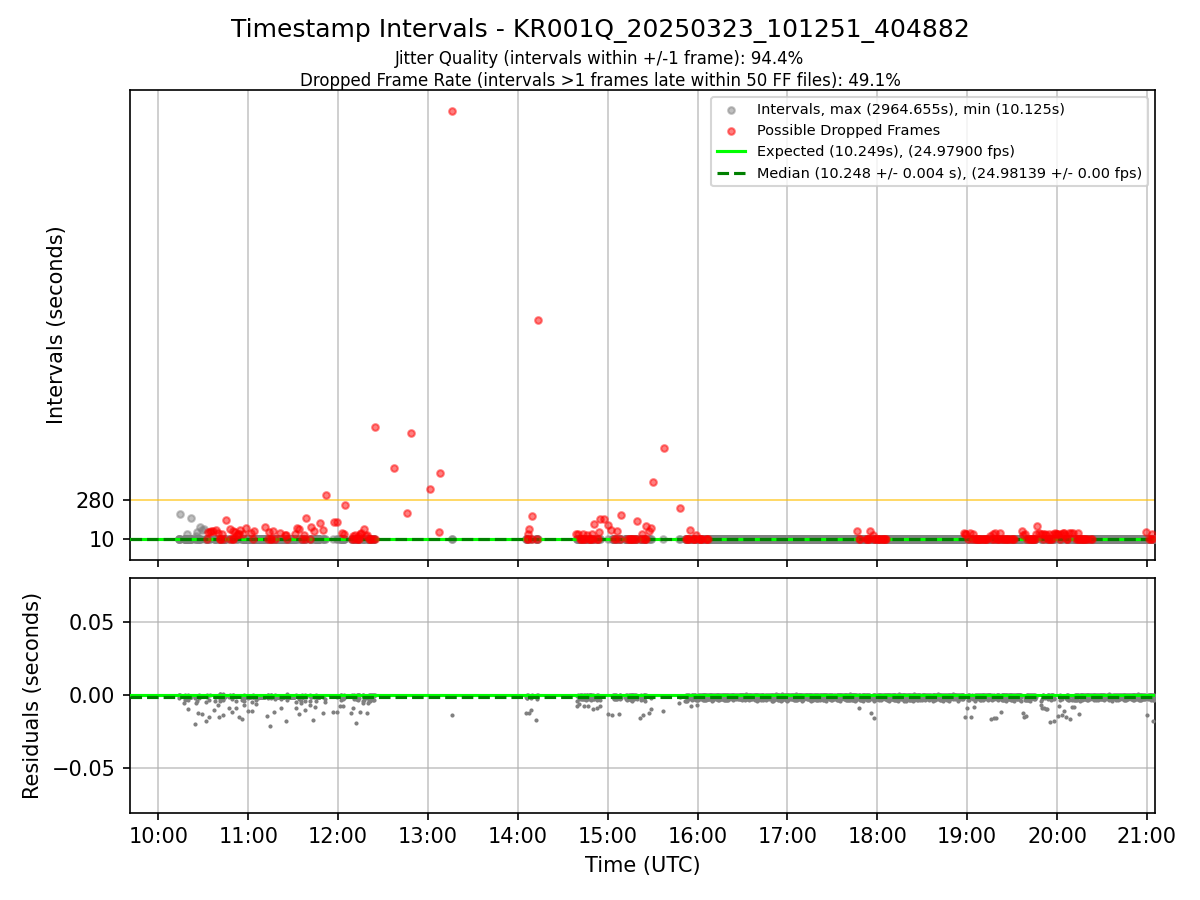This screenshot has height=900, width=1200.
Task: Click the 10 tick label on the intervals axis
Action: pos(103,540)
